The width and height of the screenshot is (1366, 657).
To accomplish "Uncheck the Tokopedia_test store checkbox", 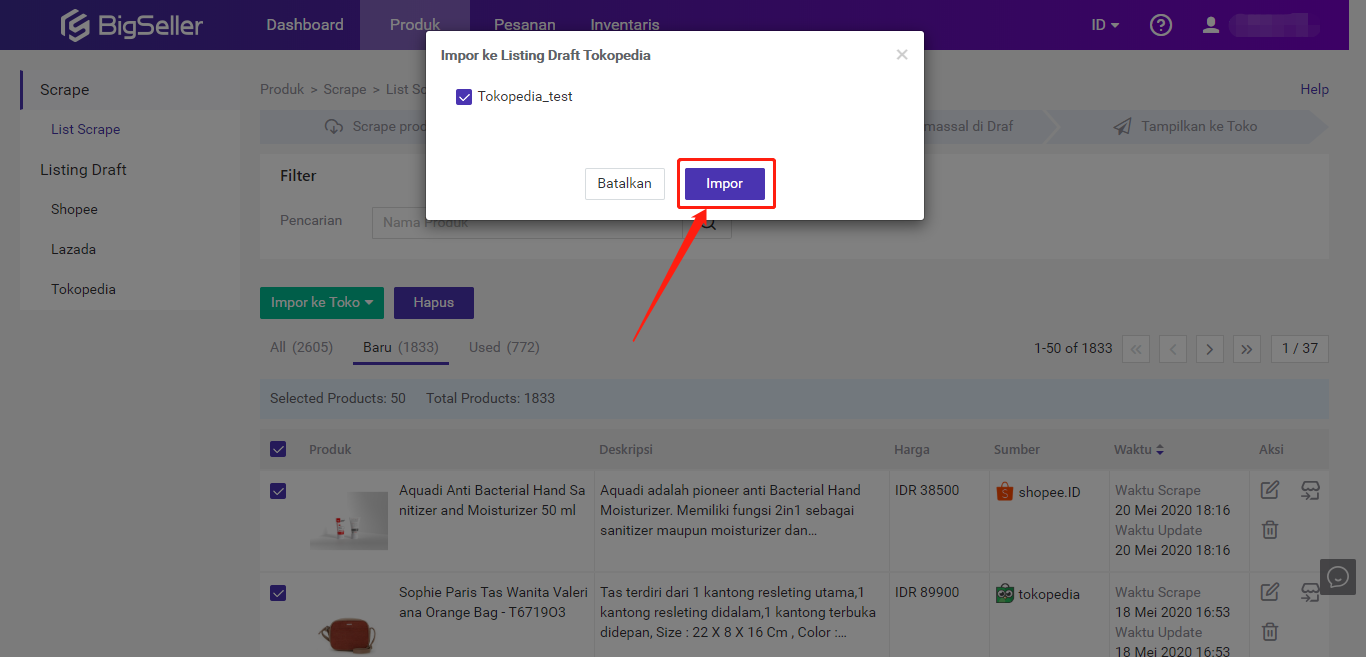I will [x=464, y=97].
